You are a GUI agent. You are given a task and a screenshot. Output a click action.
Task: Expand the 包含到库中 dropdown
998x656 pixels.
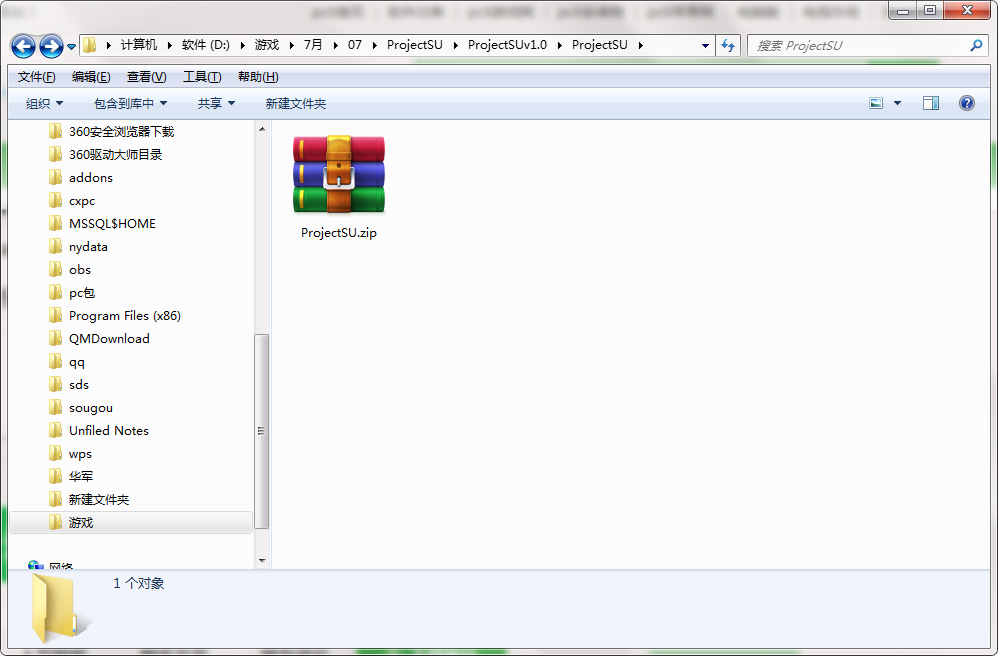click(x=130, y=103)
